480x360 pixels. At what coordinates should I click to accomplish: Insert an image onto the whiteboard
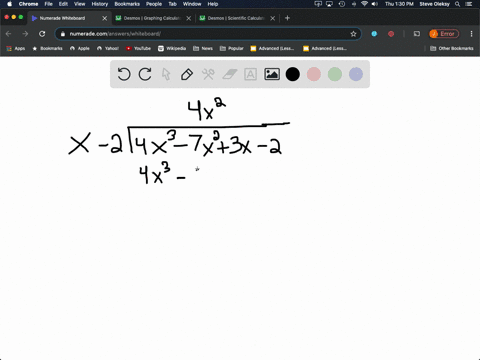click(x=272, y=74)
